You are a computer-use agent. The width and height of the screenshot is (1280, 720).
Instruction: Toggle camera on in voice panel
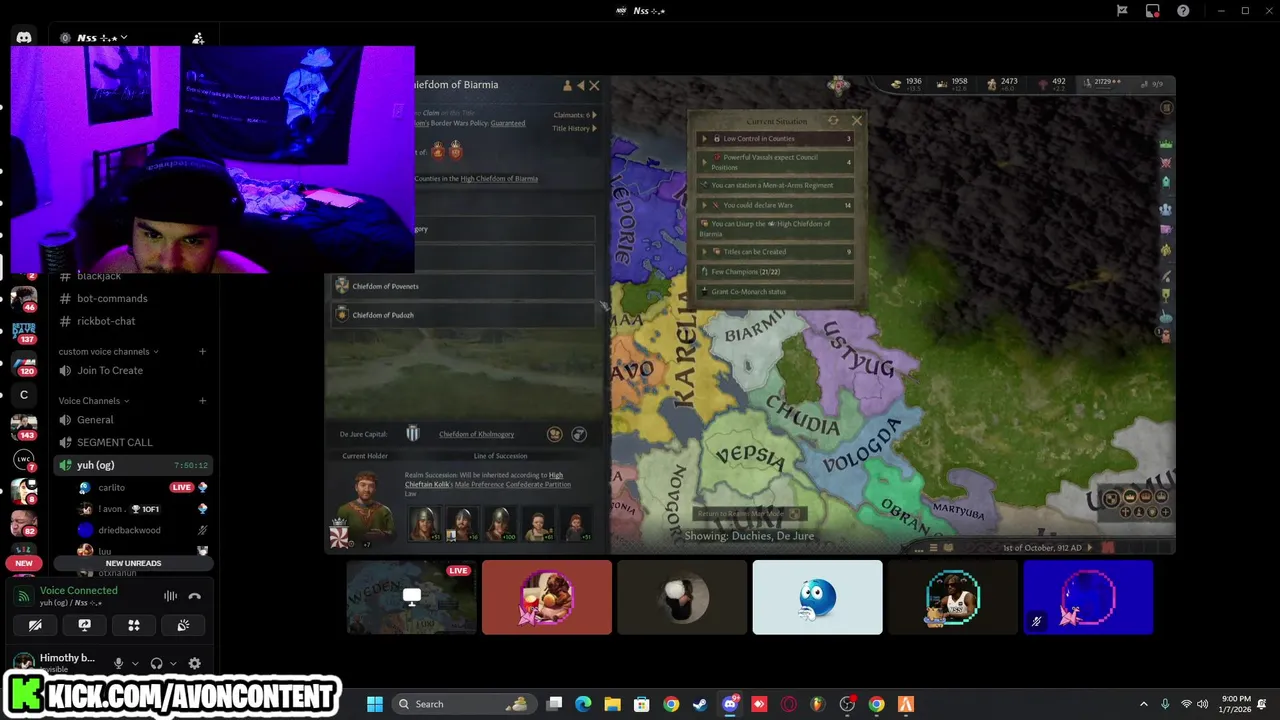(35, 625)
